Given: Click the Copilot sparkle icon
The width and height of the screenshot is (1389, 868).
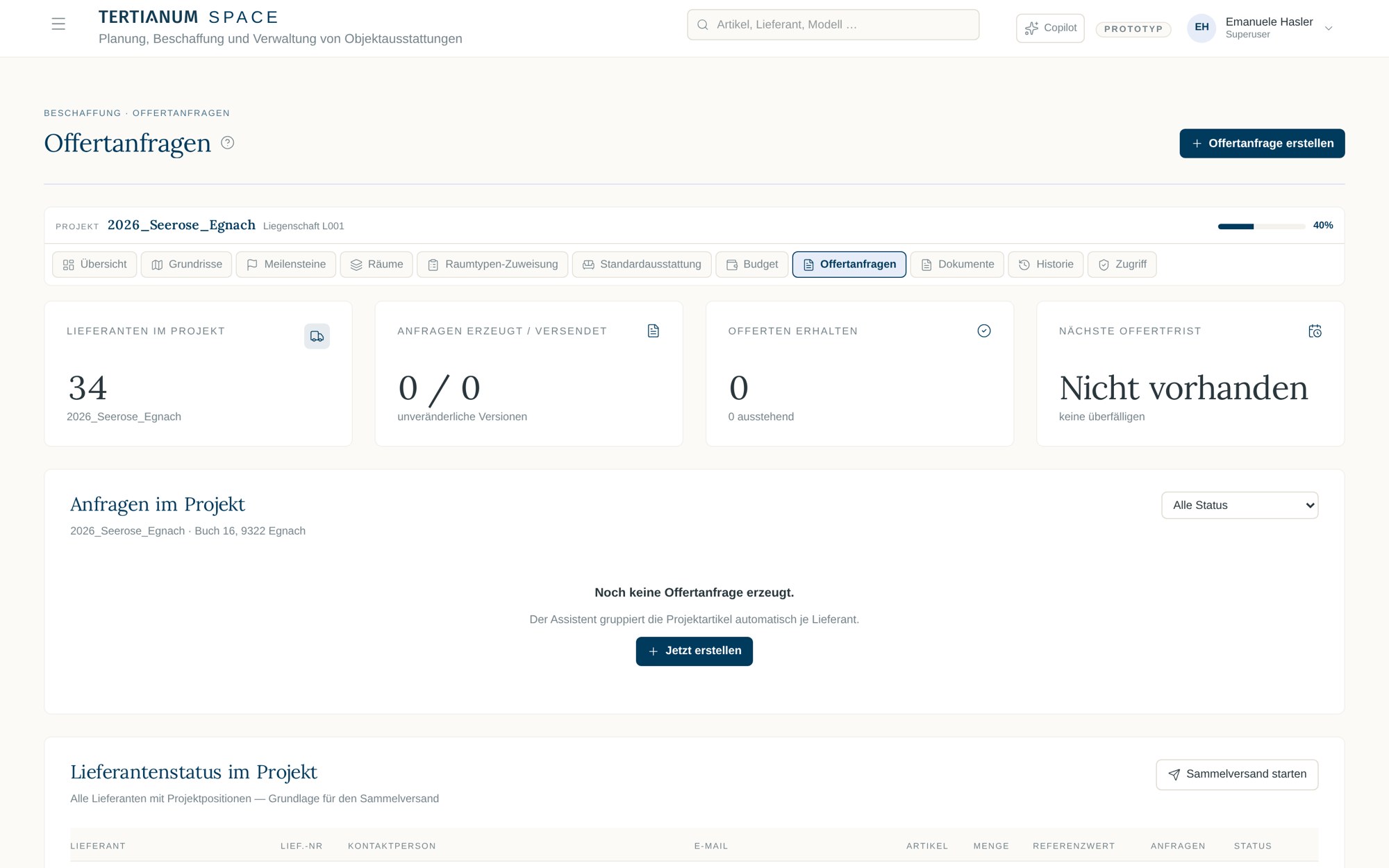Looking at the screenshot, I should 1031,28.
